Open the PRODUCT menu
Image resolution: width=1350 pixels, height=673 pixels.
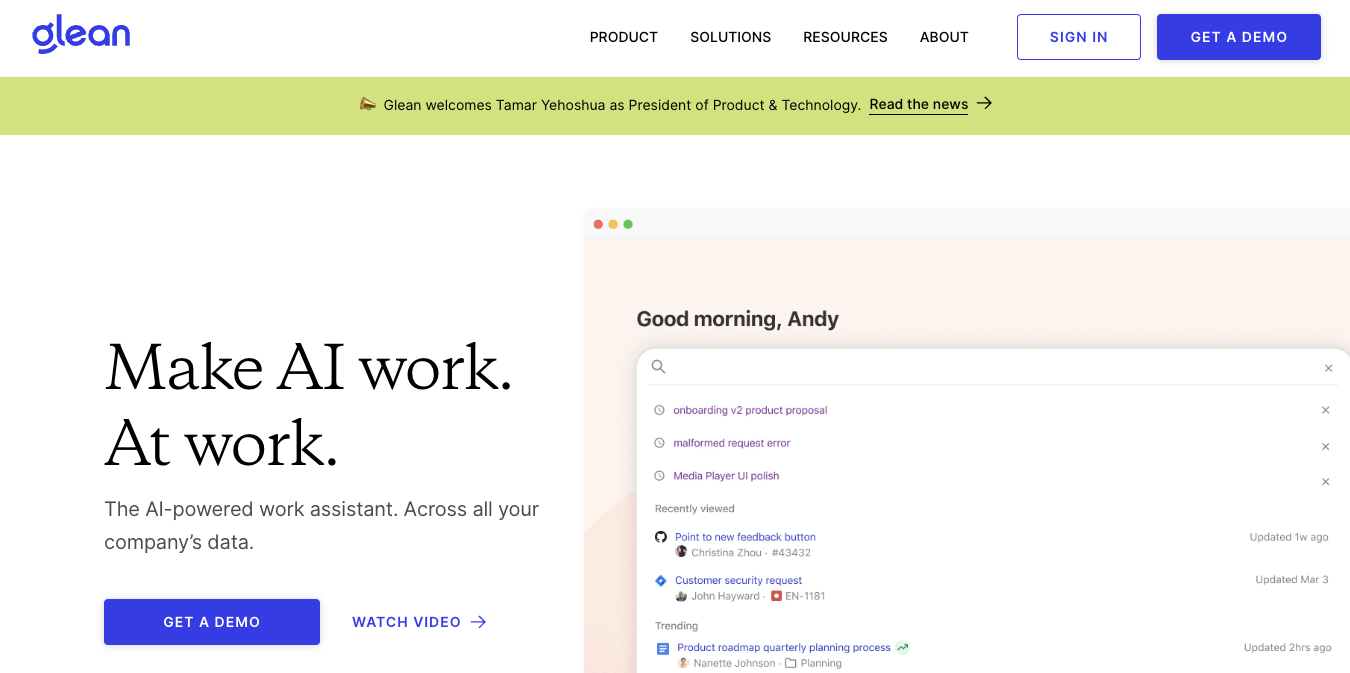pyautogui.click(x=624, y=37)
